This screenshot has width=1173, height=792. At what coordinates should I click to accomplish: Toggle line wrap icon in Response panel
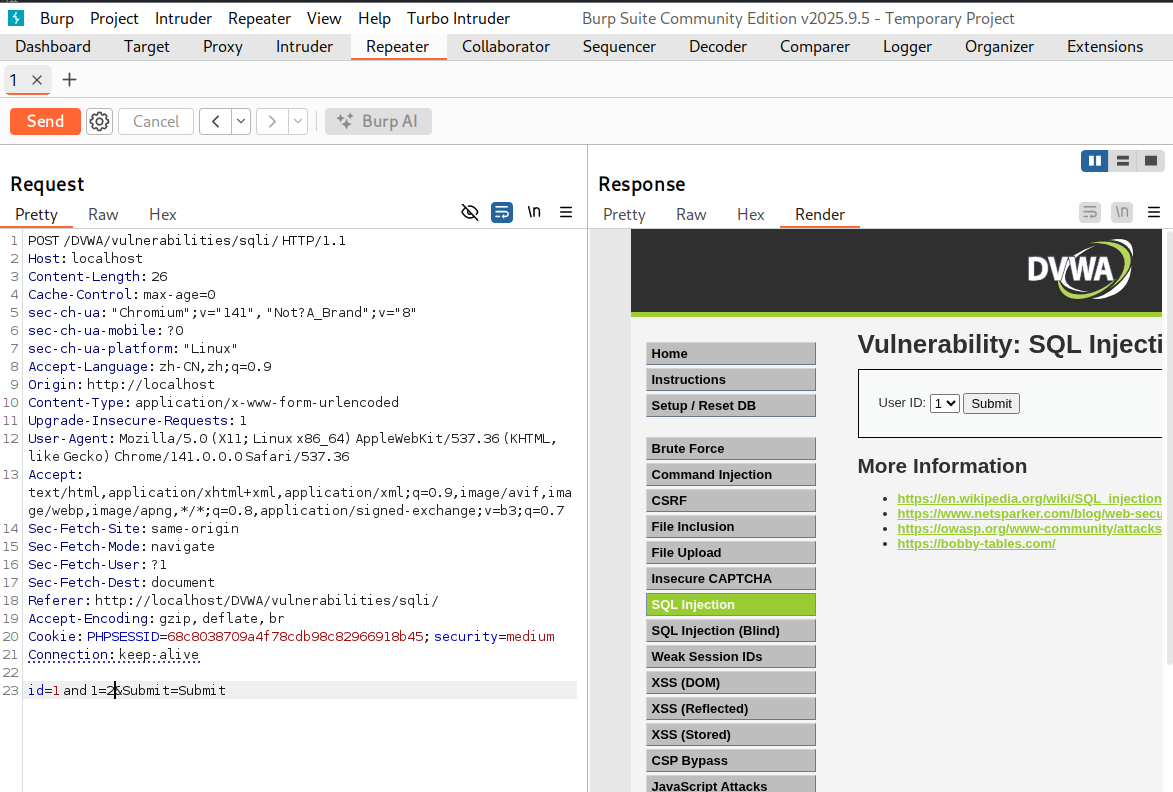click(1090, 212)
